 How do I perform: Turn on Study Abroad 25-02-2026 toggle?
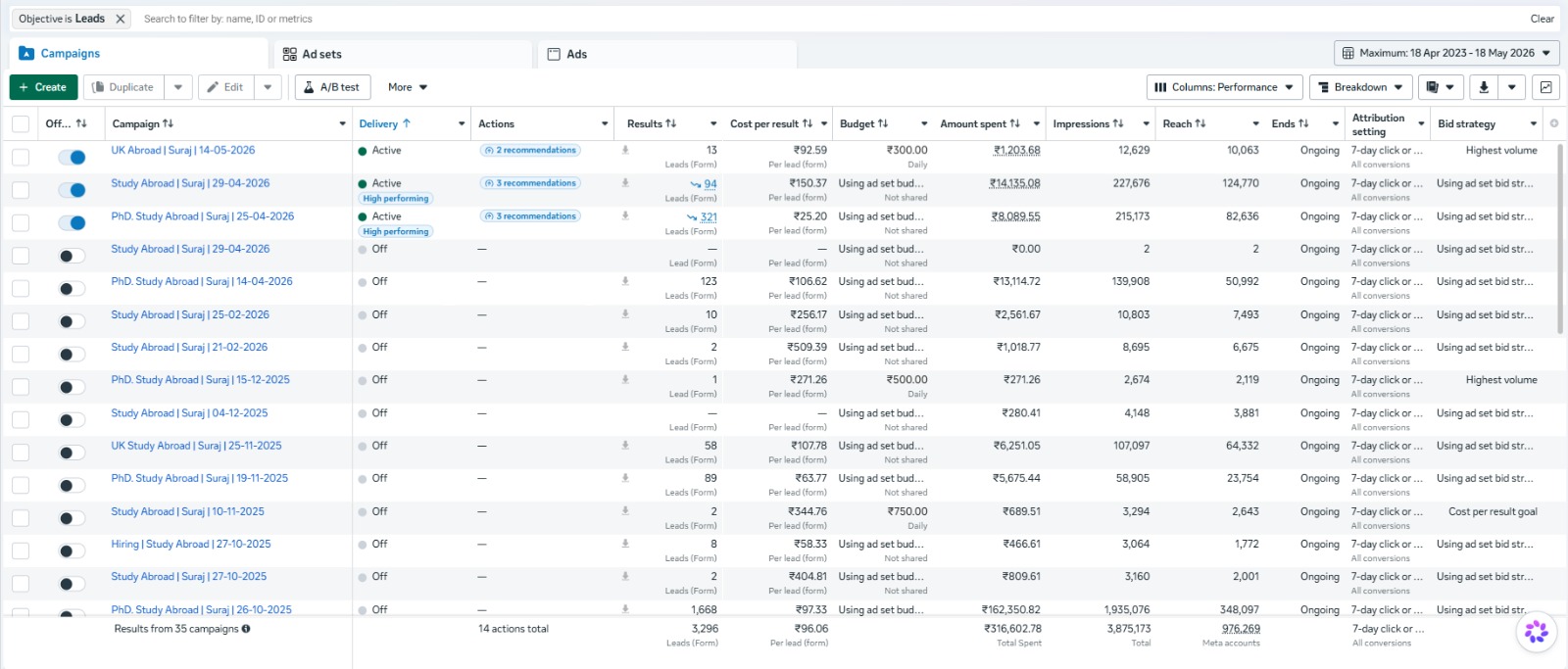pyautogui.click(x=72, y=321)
